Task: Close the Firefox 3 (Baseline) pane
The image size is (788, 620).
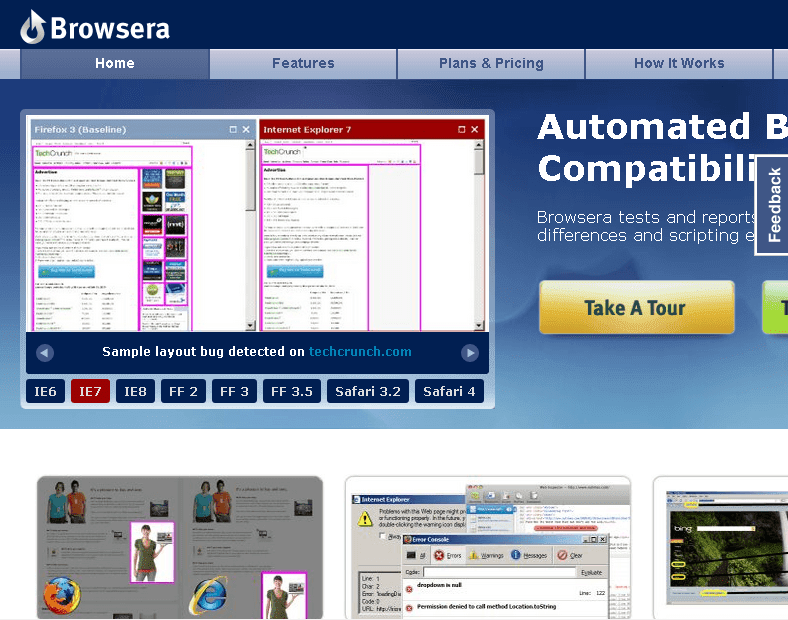Action: click(x=246, y=130)
